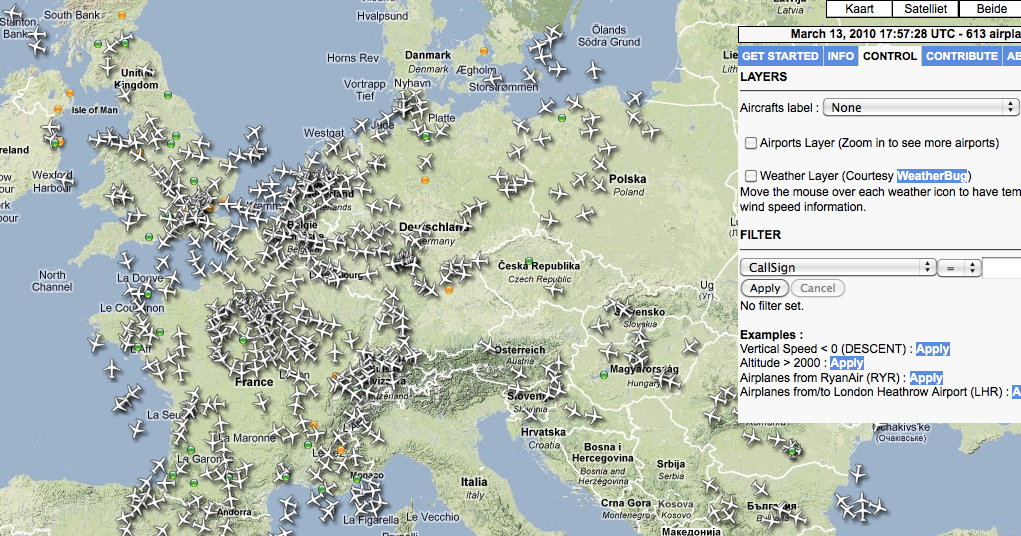Viewport: 1021px width, 536px height.
Task: Click the Apply filter button
Action: (x=765, y=288)
